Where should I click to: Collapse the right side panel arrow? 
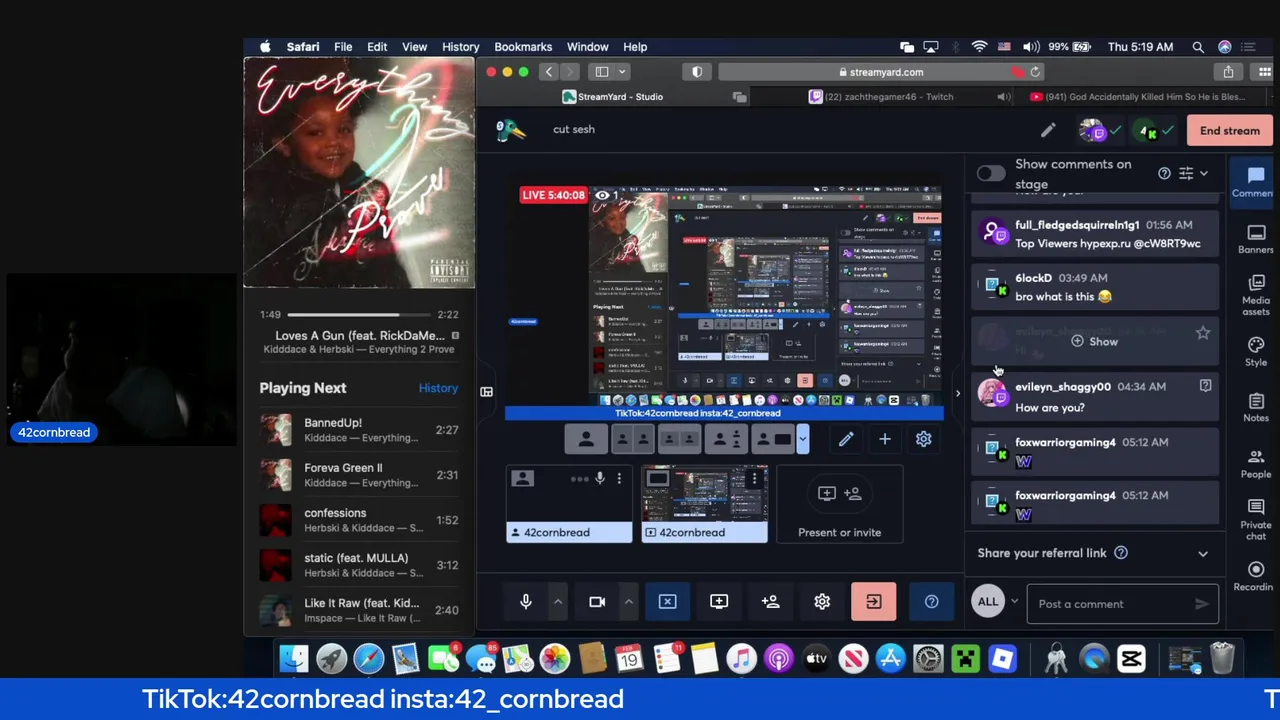pyautogui.click(x=957, y=393)
